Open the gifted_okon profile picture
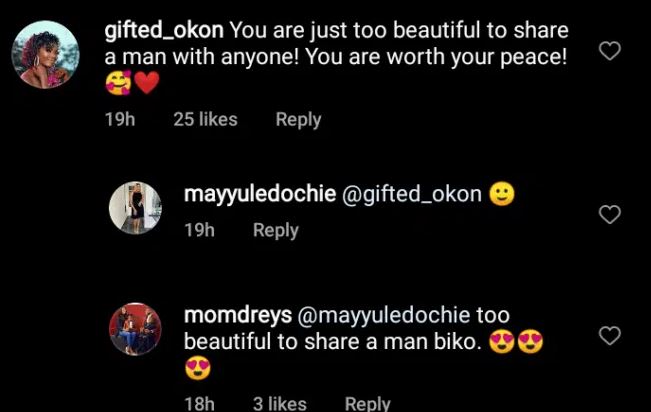Image resolution: width=651 pixels, height=412 pixels. pos(45,52)
